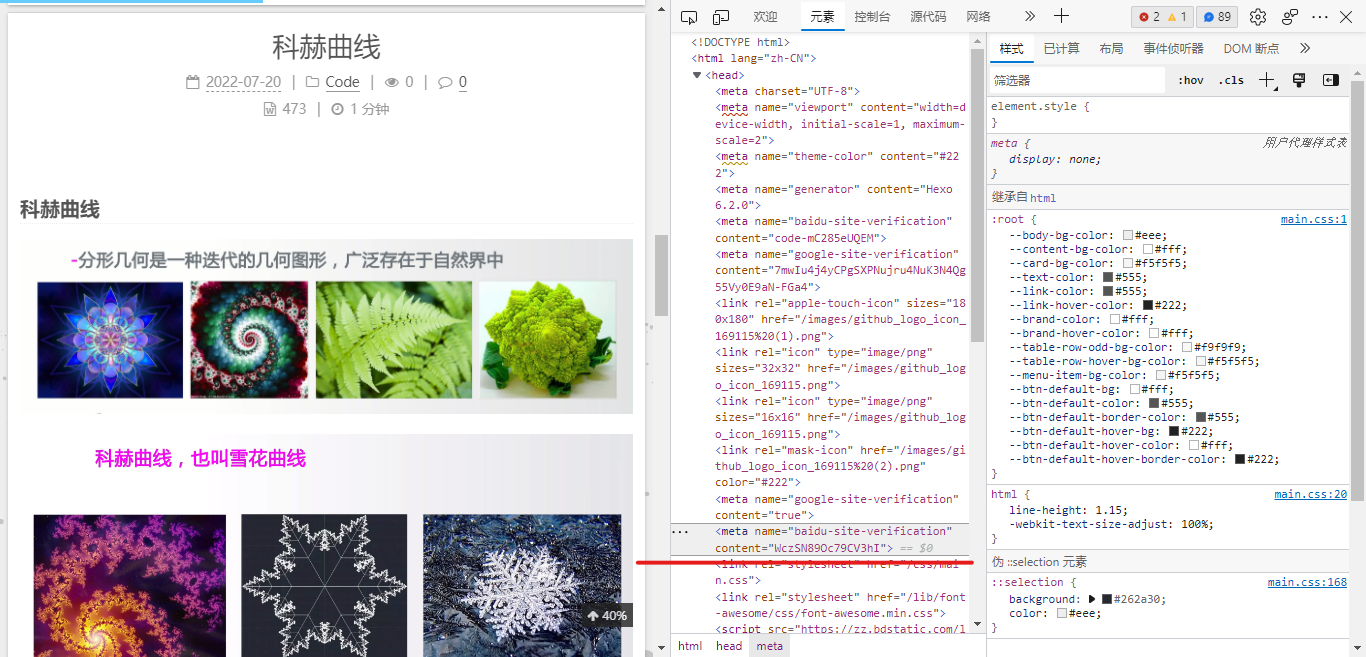This screenshot has width=1366, height=657.
Task: Click folder icon beside Code category
Action: 313,82
